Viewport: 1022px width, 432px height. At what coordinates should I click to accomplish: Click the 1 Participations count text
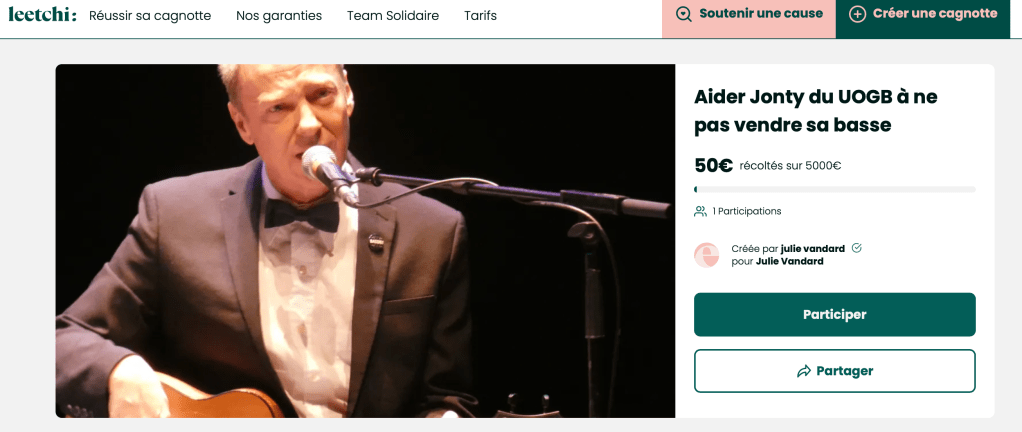point(746,211)
